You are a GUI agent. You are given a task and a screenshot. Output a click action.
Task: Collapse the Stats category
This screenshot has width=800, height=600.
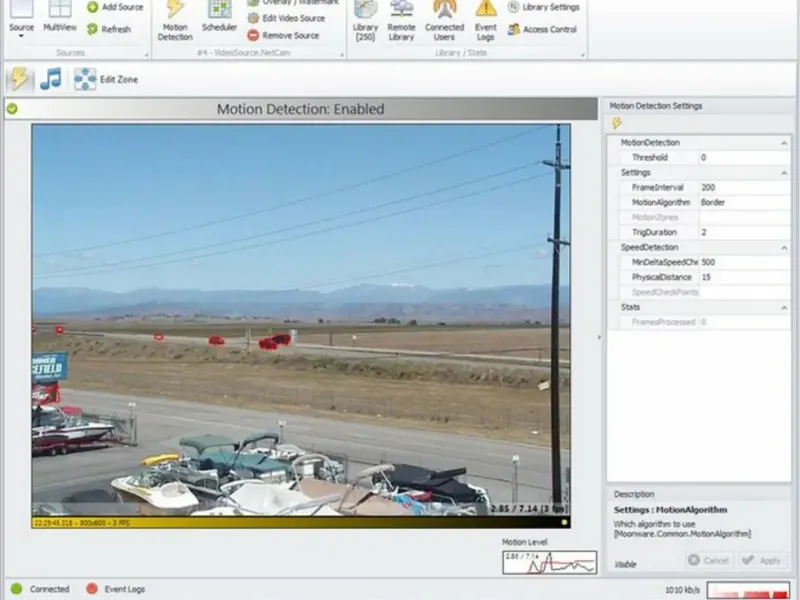(784, 307)
